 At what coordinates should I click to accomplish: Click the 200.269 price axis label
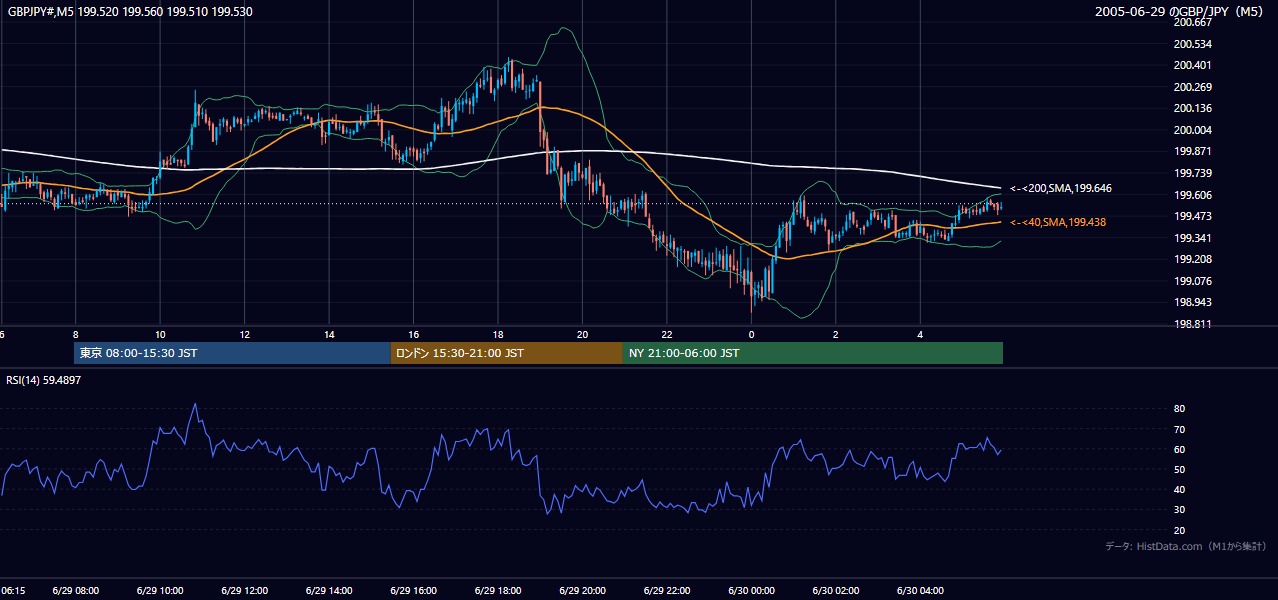(x=1191, y=87)
